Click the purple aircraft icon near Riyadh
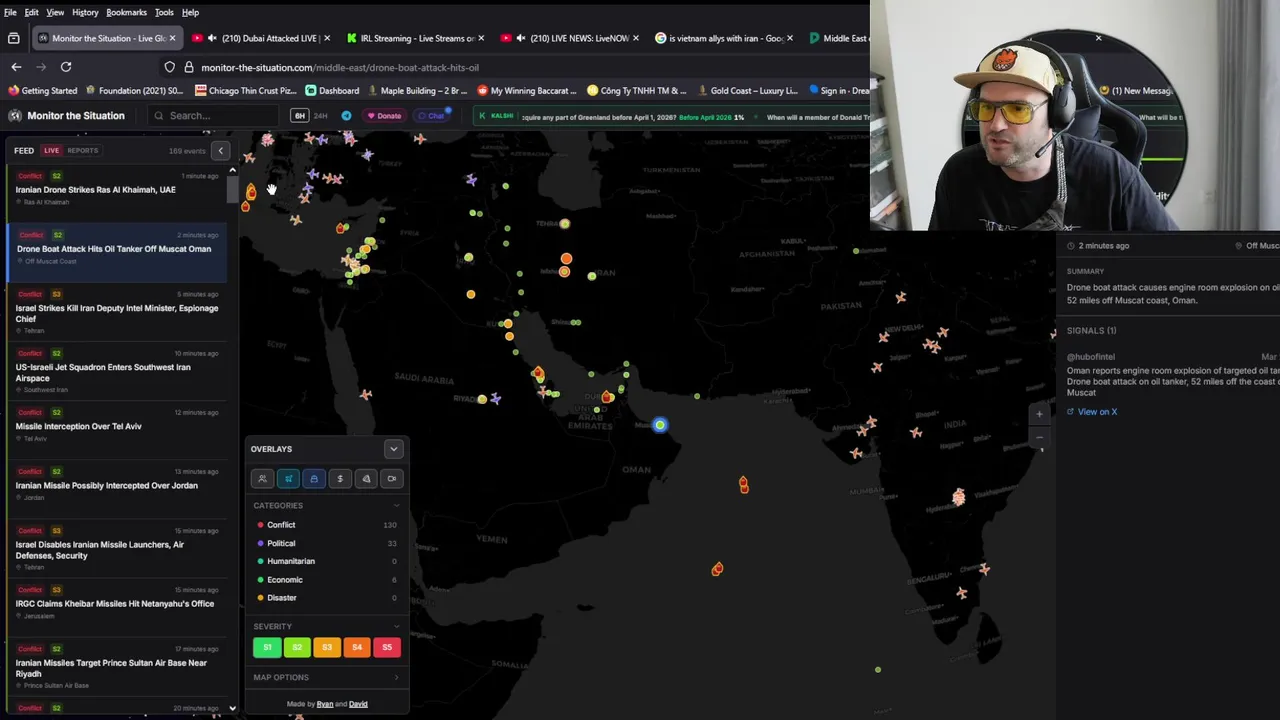The height and width of the screenshot is (720, 1280). coord(495,399)
